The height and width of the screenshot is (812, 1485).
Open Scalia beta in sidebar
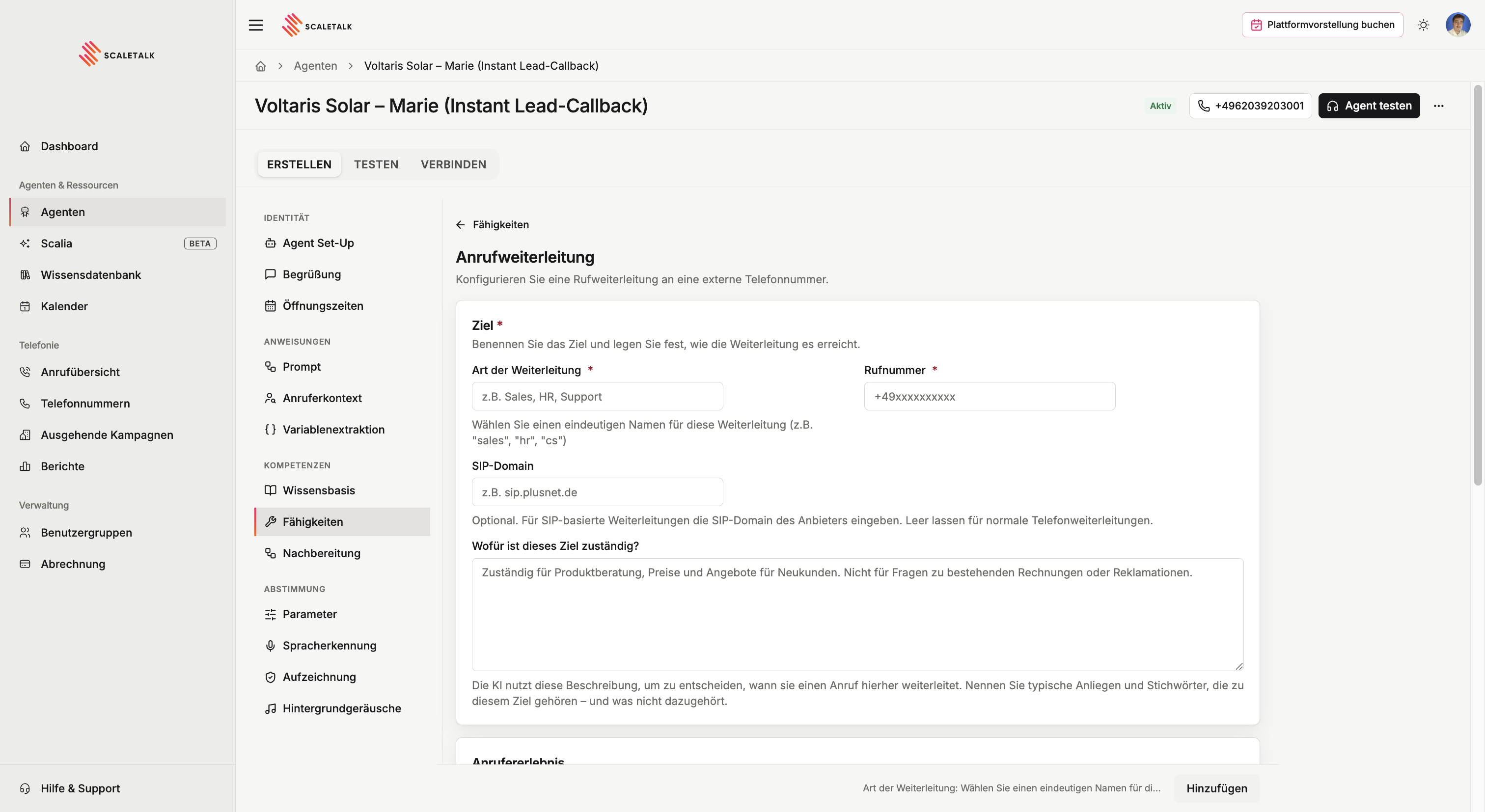click(x=117, y=243)
